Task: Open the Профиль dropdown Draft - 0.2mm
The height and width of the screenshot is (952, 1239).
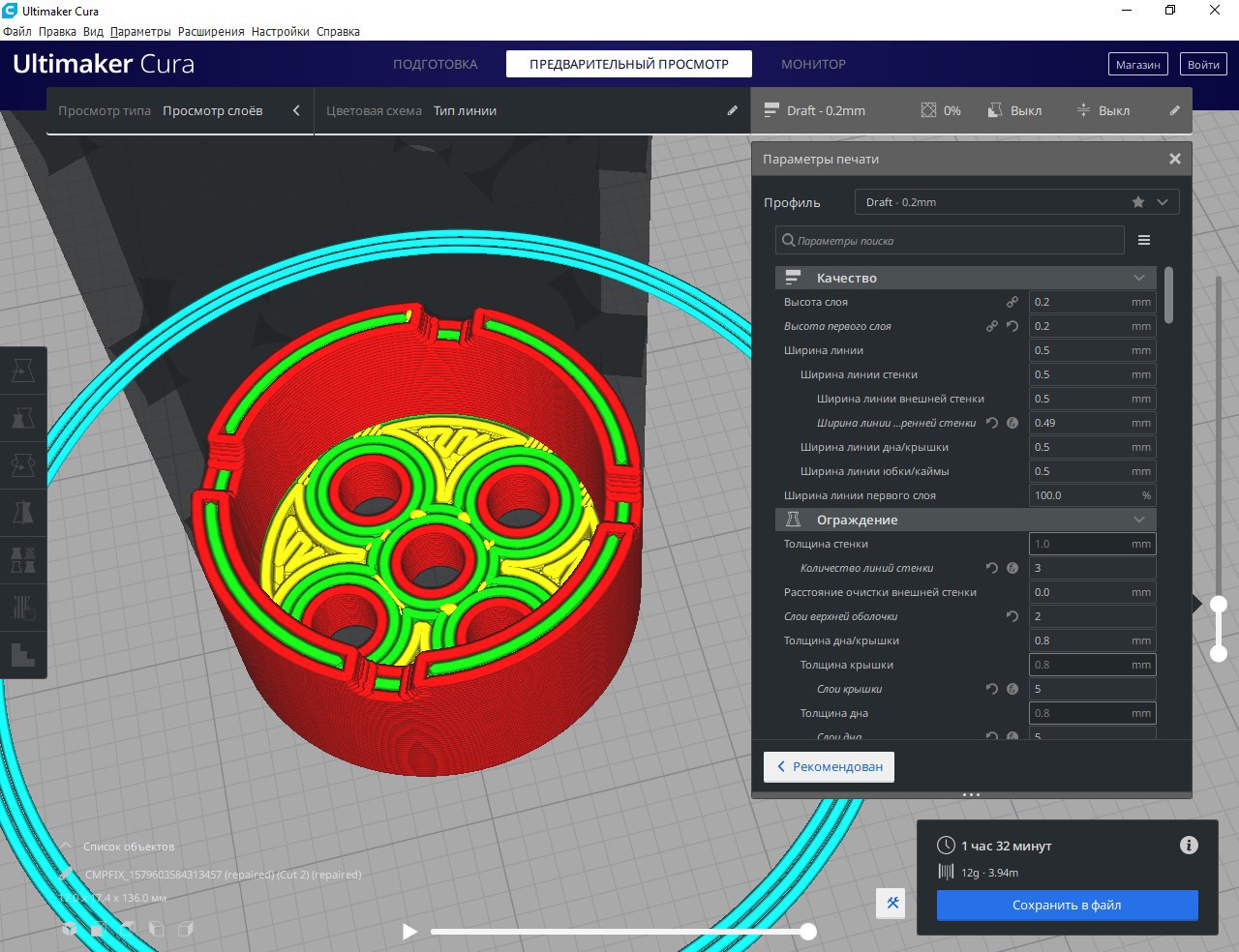Action: point(1016,202)
